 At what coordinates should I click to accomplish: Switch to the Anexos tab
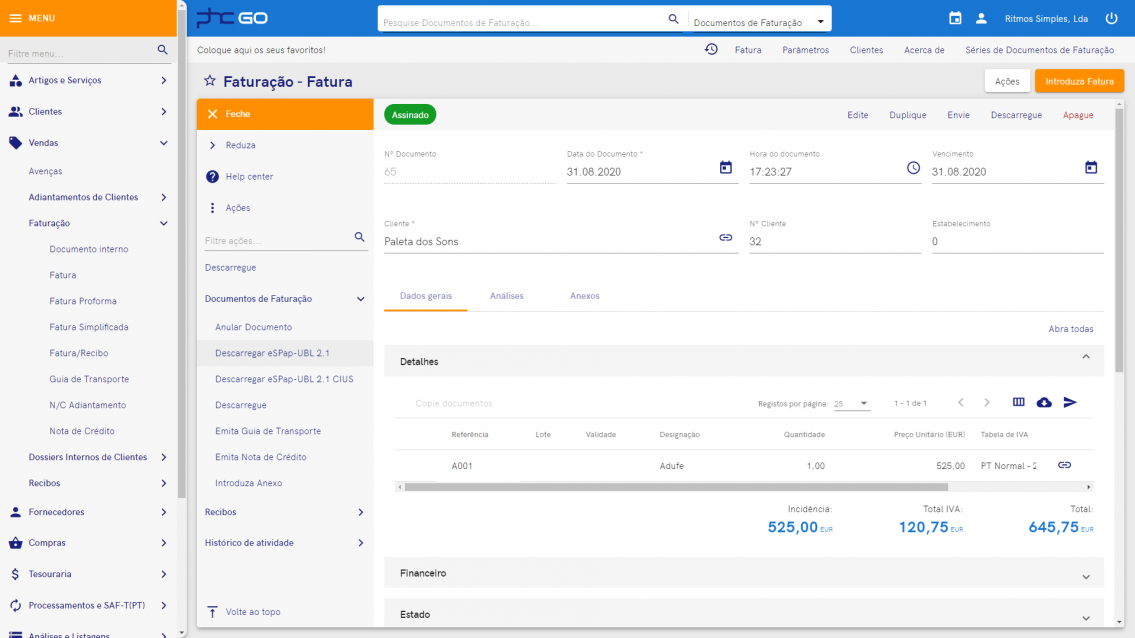pos(584,295)
